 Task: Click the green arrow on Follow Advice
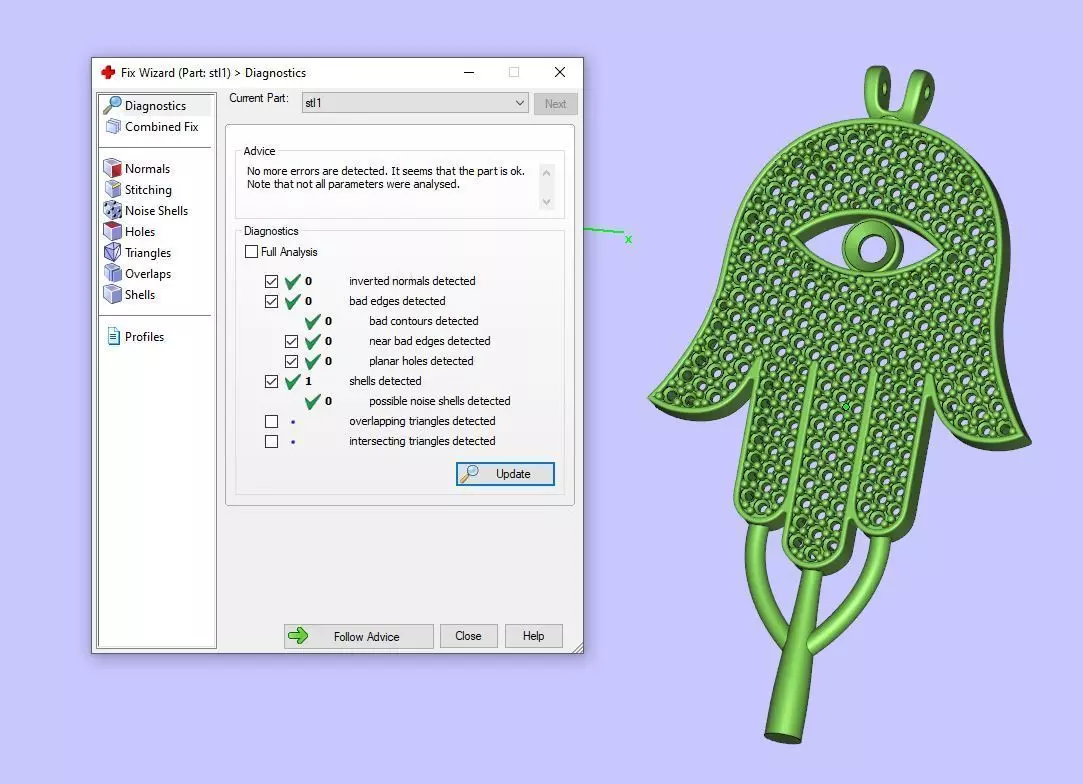click(x=298, y=635)
